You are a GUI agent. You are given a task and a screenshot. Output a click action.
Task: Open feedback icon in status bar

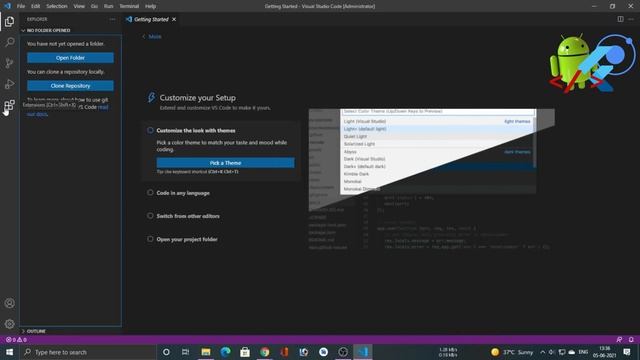point(619,340)
